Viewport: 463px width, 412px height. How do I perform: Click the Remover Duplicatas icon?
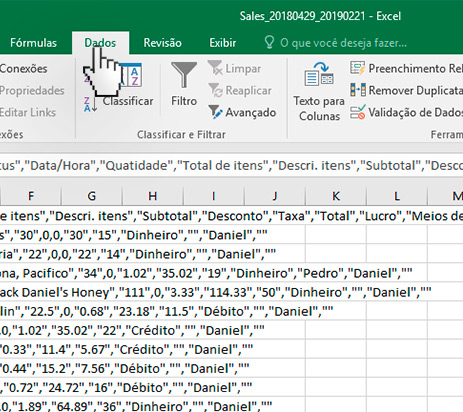pos(358,90)
